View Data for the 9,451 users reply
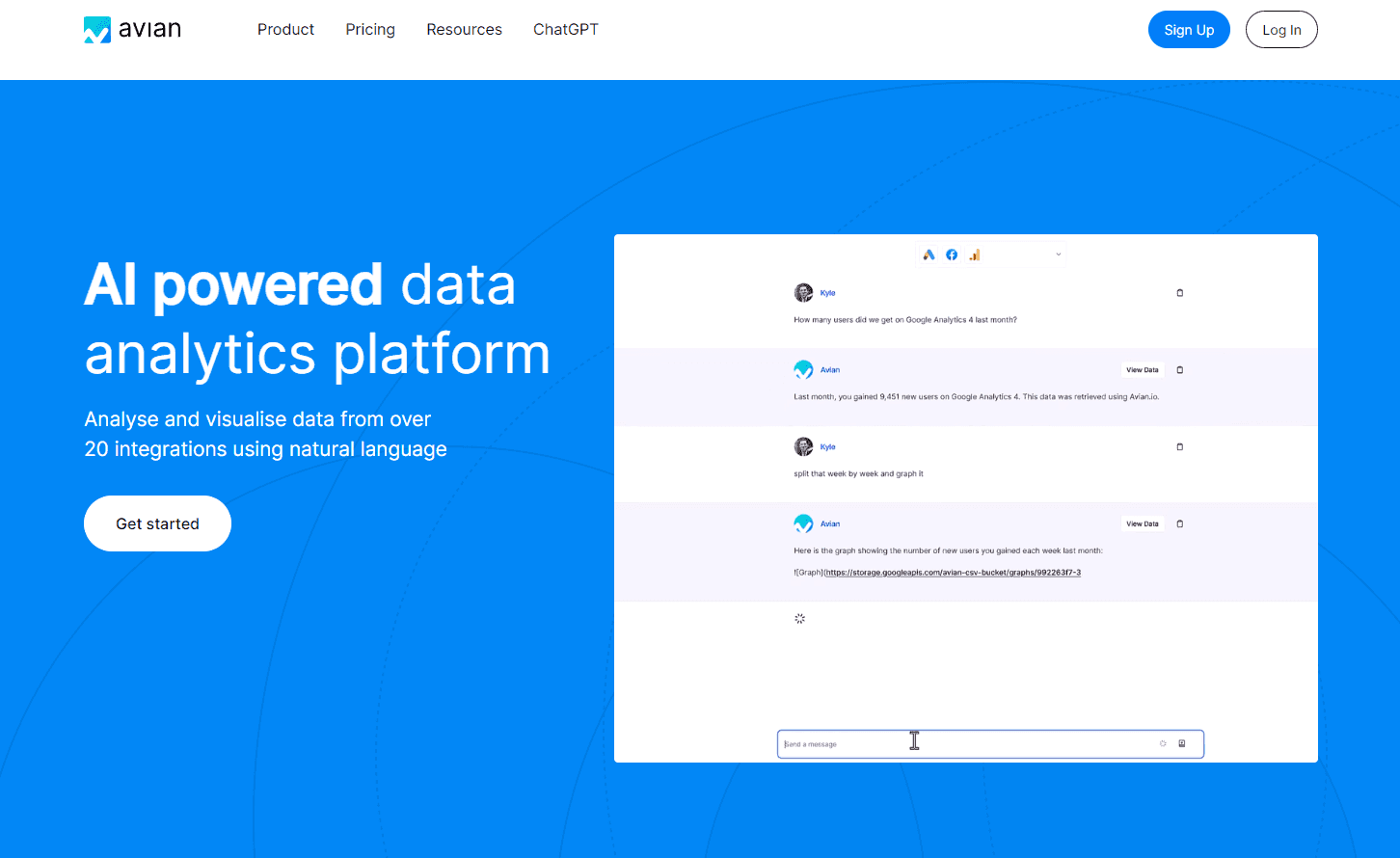1400x858 pixels. click(x=1143, y=370)
